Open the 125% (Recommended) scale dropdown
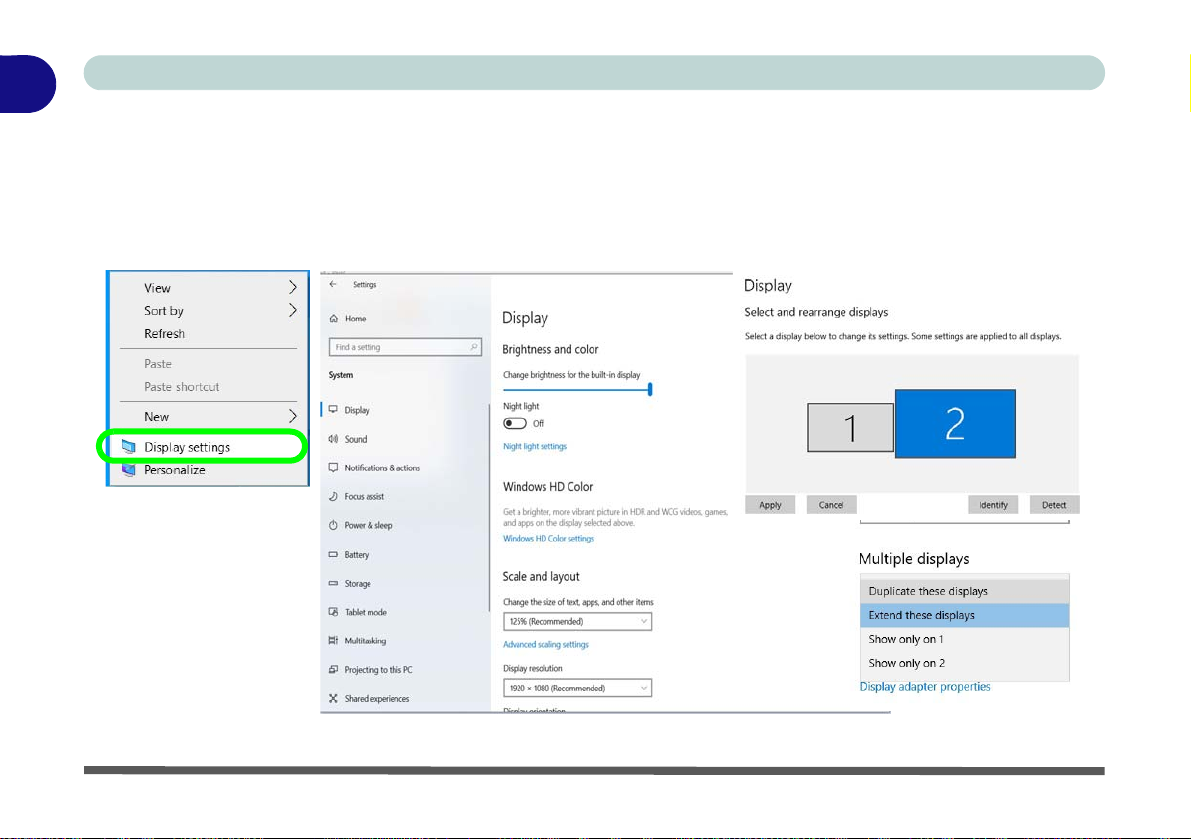The height and width of the screenshot is (839, 1191). tap(577, 621)
